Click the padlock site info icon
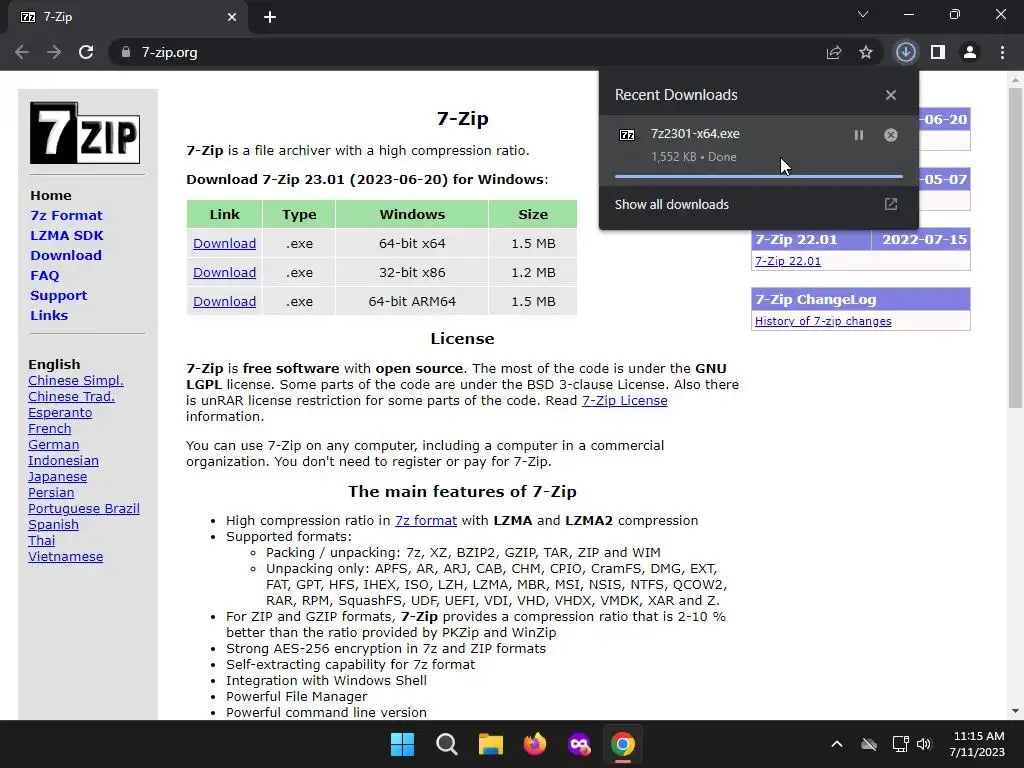1024x768 pixels. pos(126,52)
